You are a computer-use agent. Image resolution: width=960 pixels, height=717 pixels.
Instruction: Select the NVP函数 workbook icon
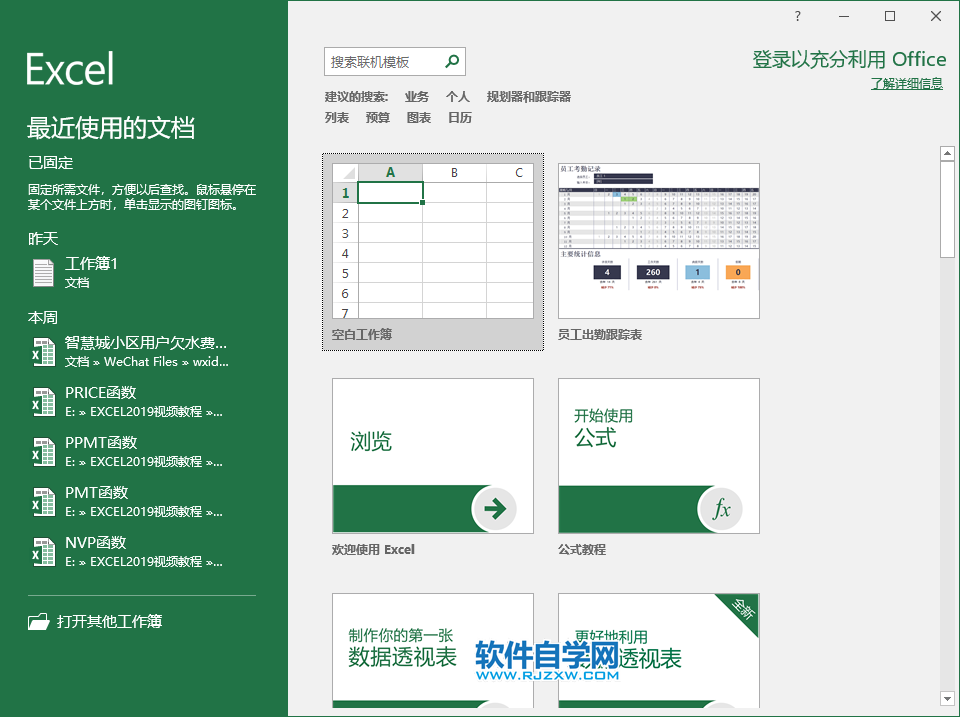[42, 551]
